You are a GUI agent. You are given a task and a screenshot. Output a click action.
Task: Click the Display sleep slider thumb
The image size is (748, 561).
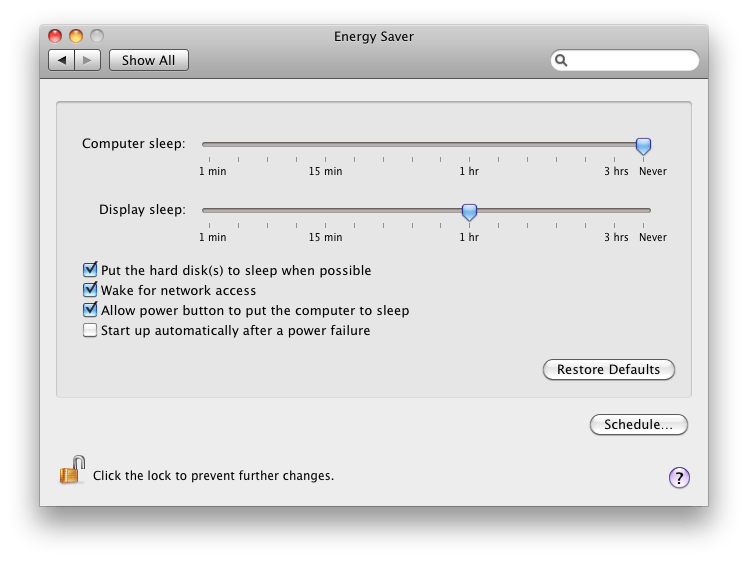click(469, 212)
